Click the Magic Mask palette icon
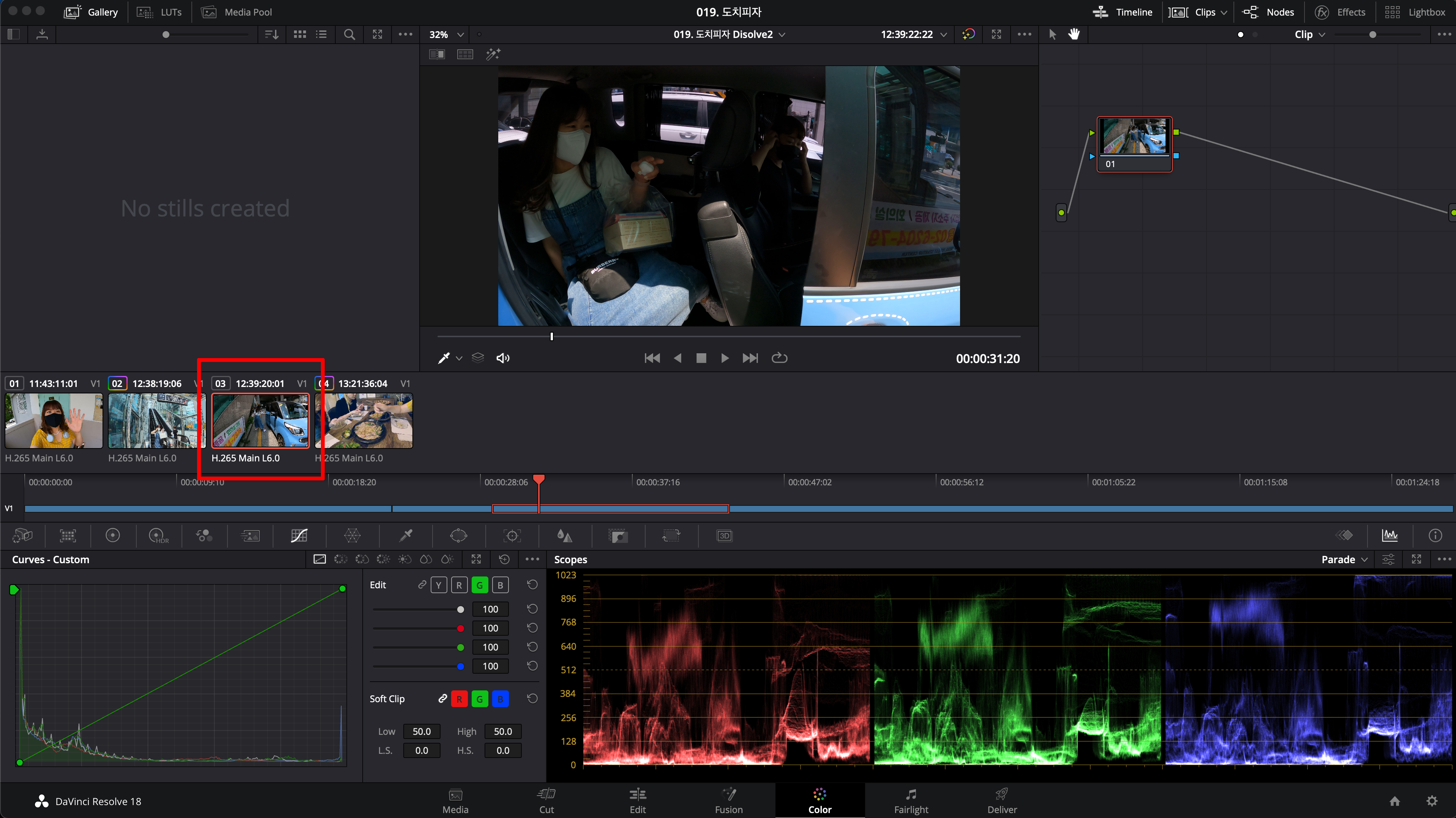1456x818 pixels. pos(618,535)
